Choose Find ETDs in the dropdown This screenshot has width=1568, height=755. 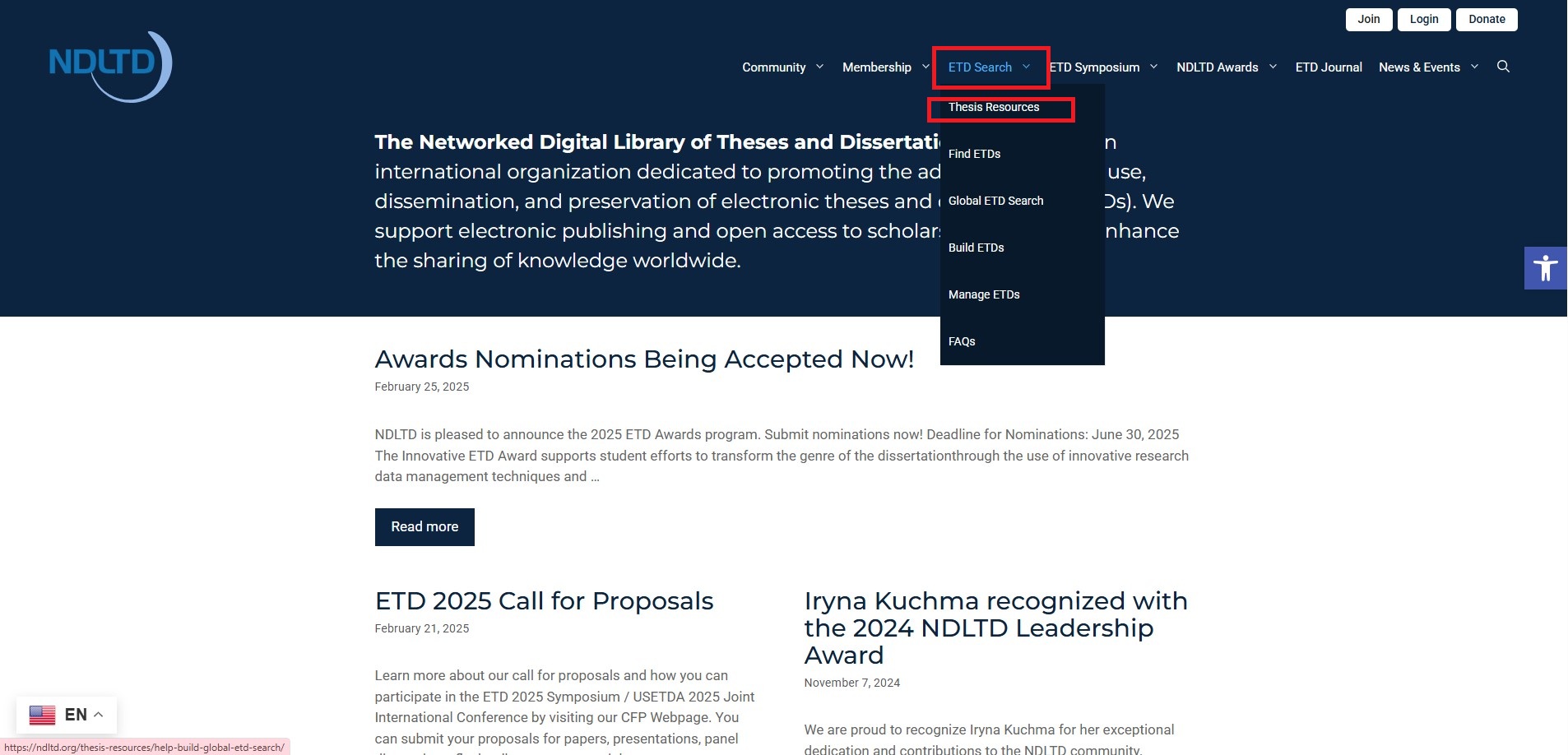974,154
